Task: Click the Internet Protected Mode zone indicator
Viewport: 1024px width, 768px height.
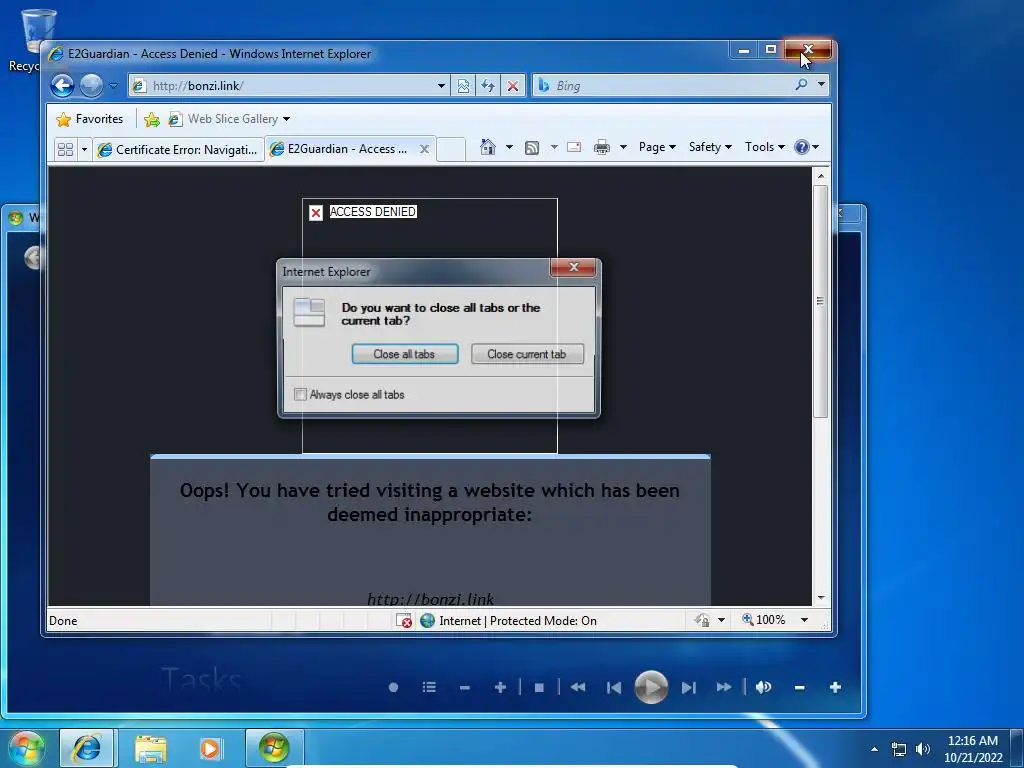Action: [509, 620]
